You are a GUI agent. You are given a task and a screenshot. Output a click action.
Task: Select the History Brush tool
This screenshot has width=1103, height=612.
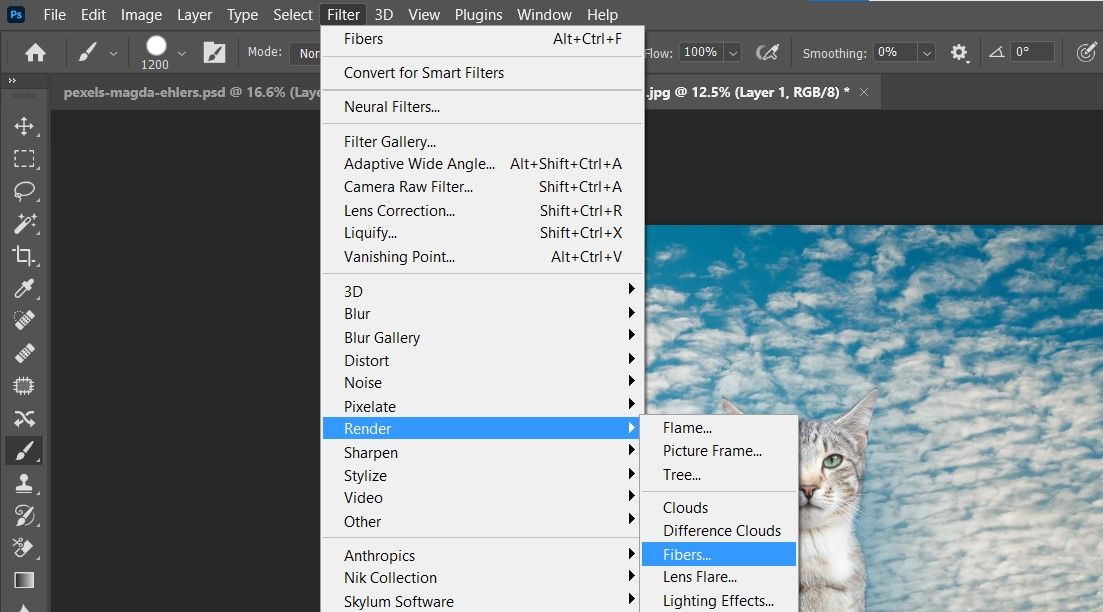click(x=24, y=516)
